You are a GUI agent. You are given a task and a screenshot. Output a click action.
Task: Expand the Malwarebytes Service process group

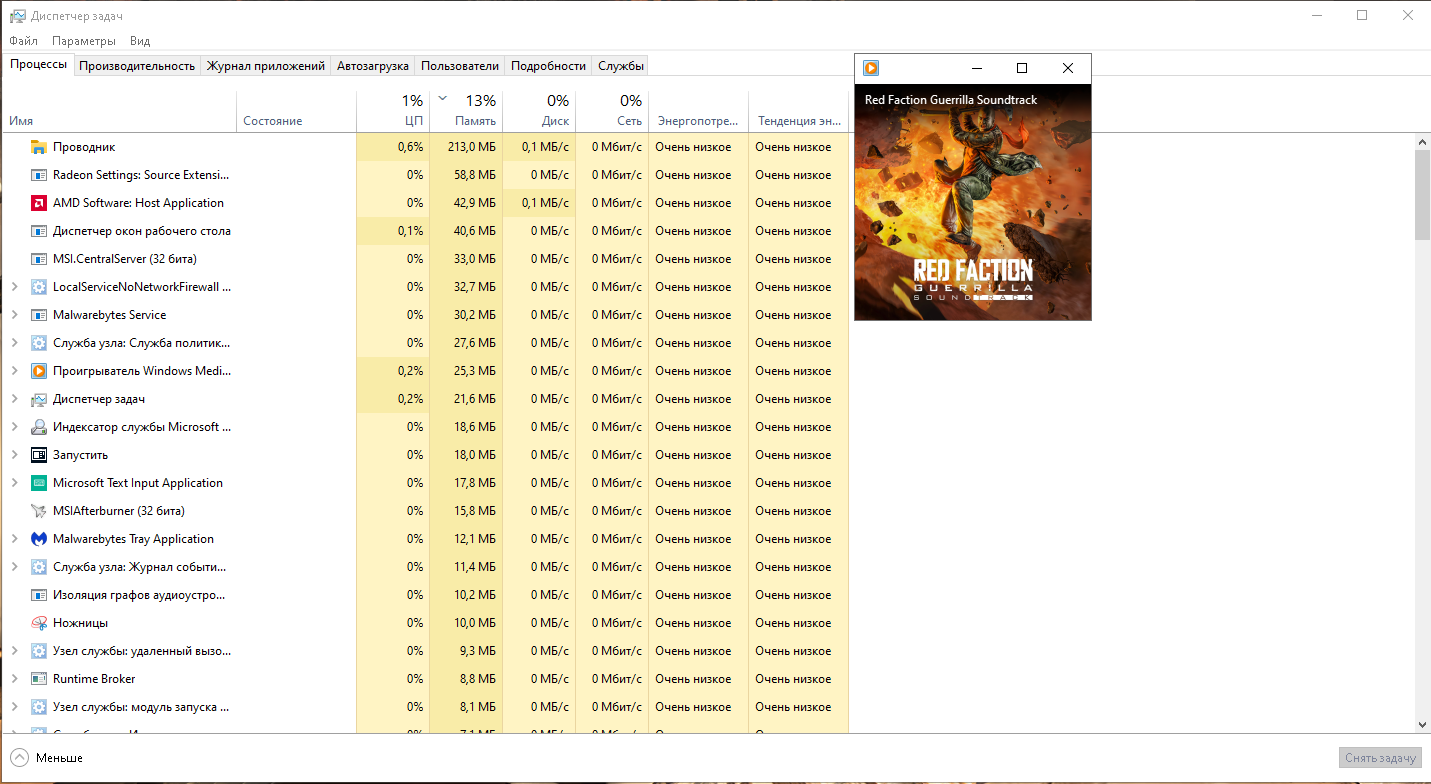pyautogui.click(x=14, y=315)
